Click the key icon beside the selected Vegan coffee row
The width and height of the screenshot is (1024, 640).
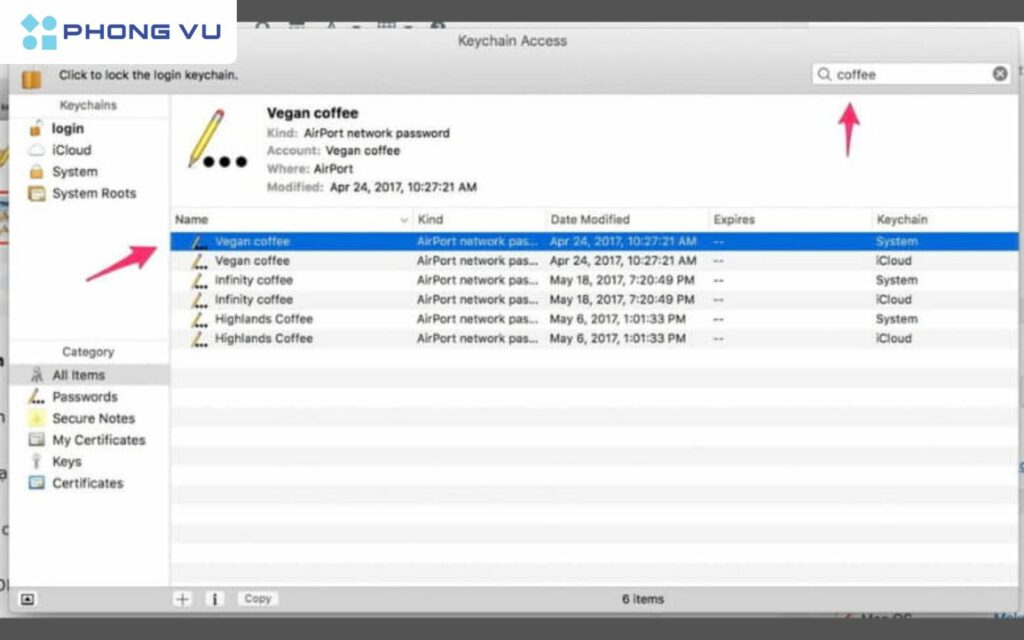[x=200, y=241]
